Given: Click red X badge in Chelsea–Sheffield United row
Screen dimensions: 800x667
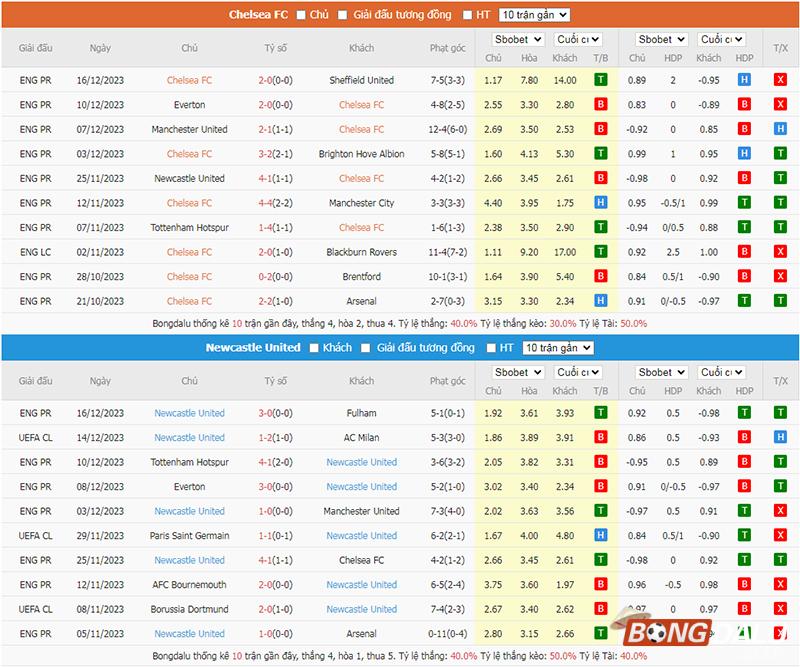Looking at the screenshot, I should pyautogui.click(x=780, y=80).
